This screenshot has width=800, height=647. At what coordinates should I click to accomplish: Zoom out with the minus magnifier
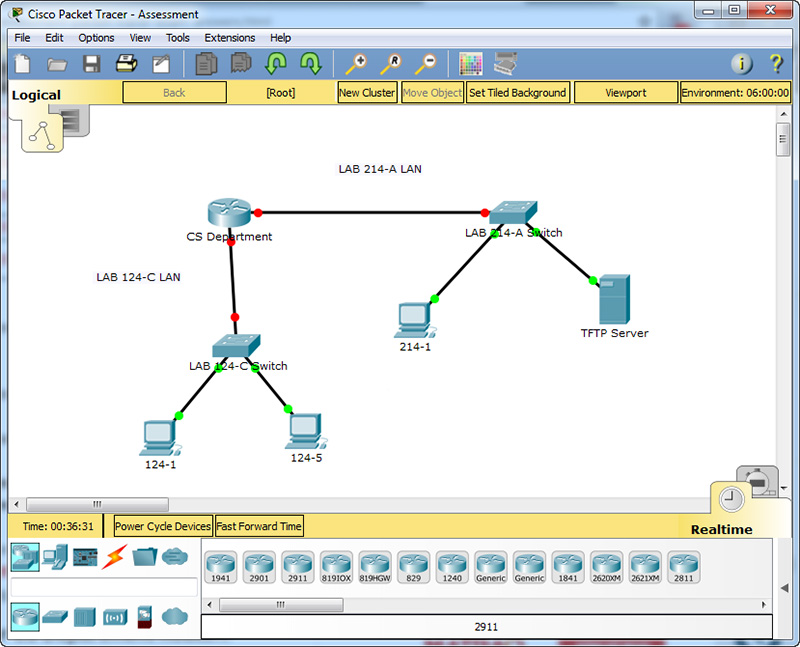(x=426, y=64)
